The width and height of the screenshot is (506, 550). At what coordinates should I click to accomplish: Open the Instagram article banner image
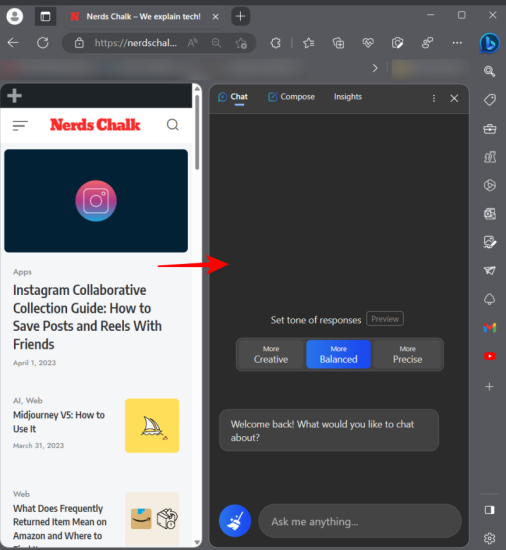pyautogui.click(x=96, y=201)
